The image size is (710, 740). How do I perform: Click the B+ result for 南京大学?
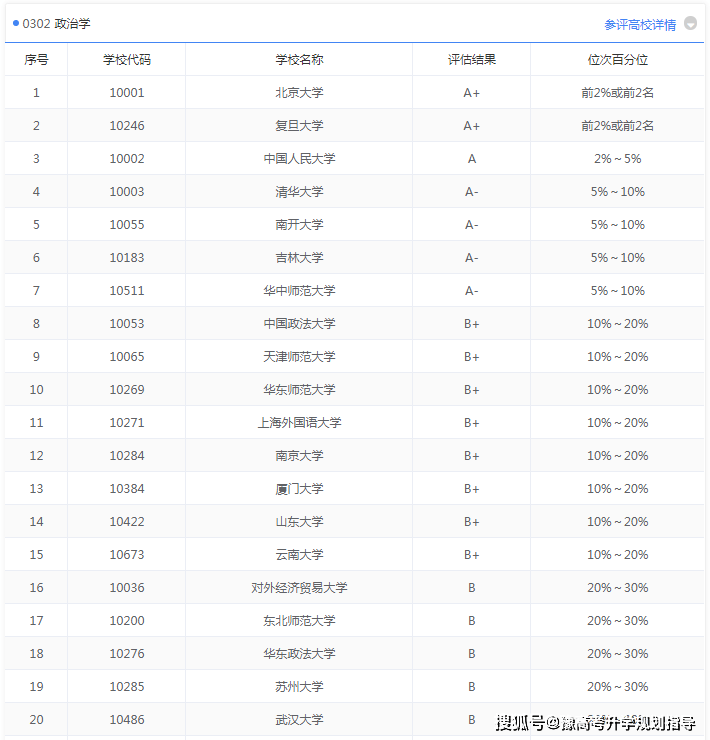click(472, 456)
